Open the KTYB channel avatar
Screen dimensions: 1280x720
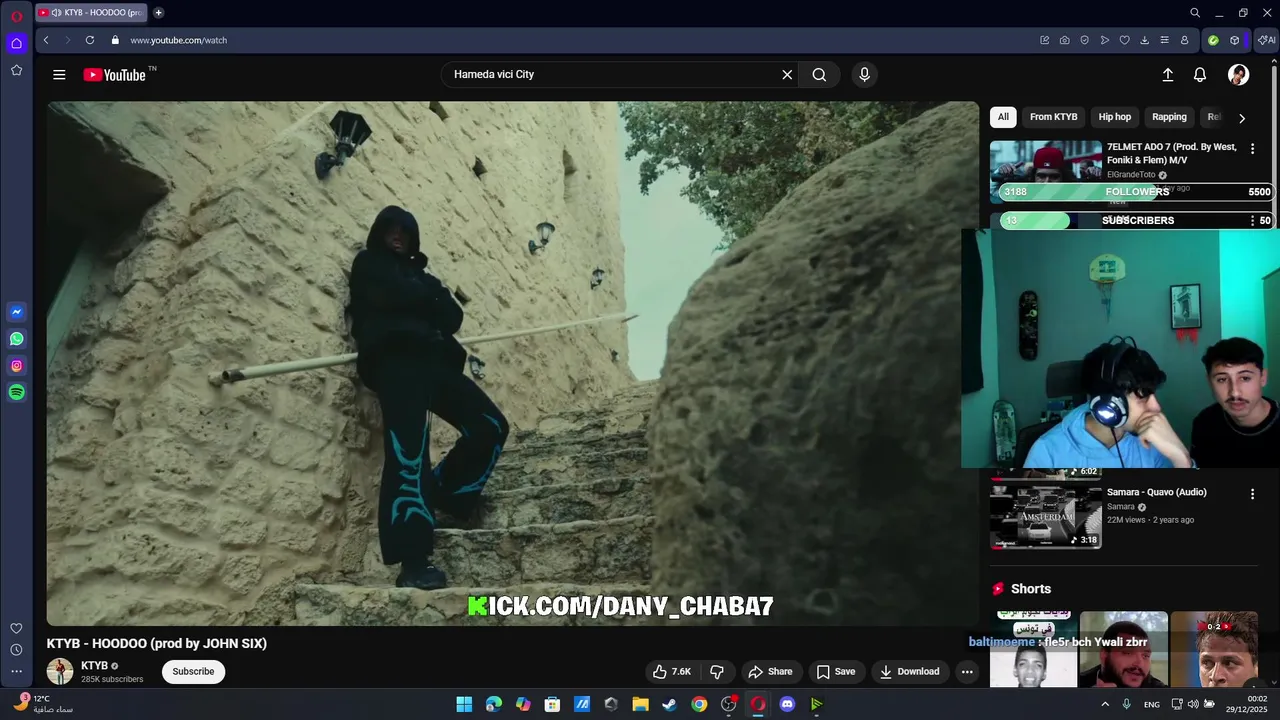[x=60, y=672]
